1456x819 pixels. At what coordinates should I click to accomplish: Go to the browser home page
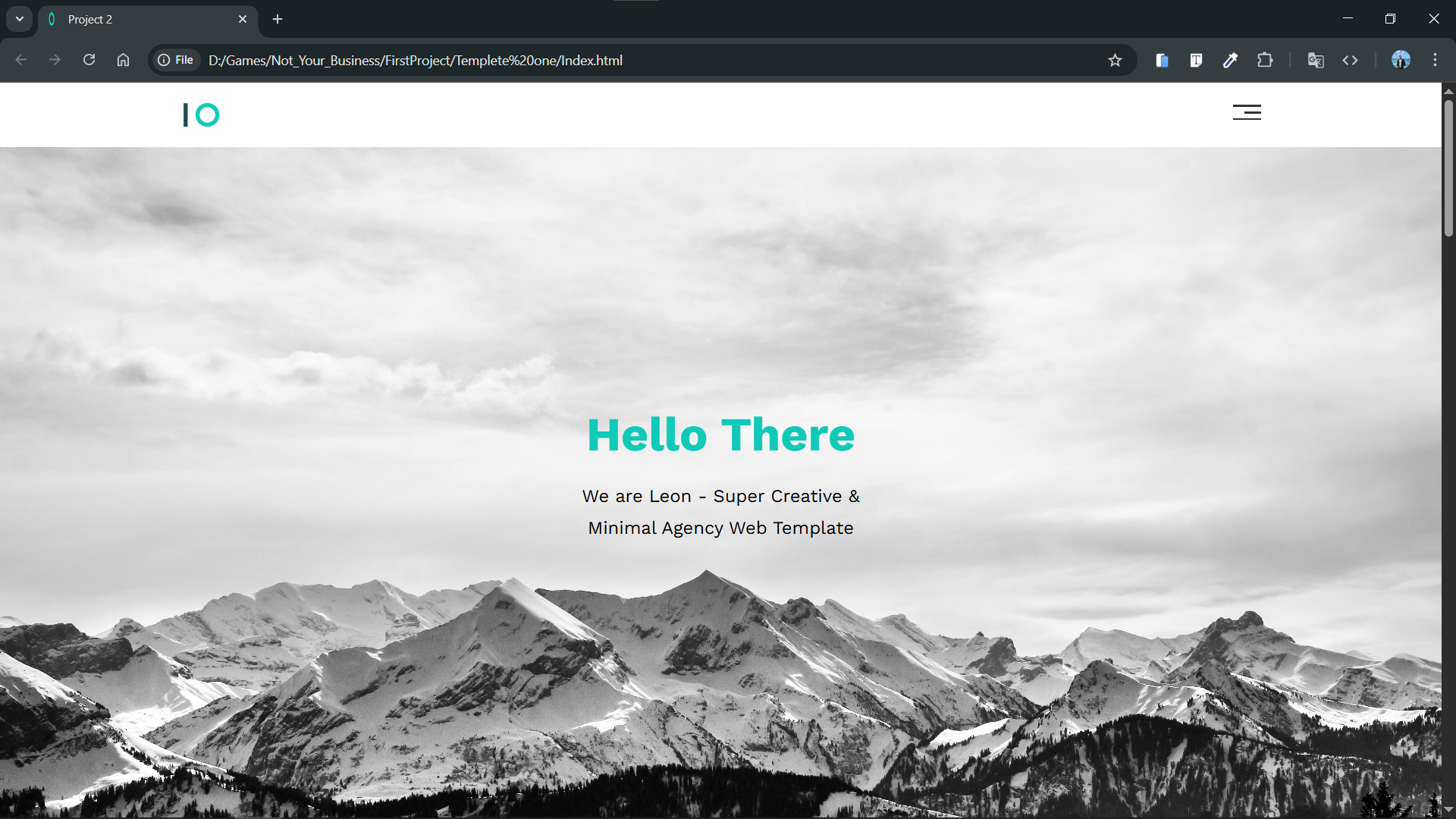123,60
